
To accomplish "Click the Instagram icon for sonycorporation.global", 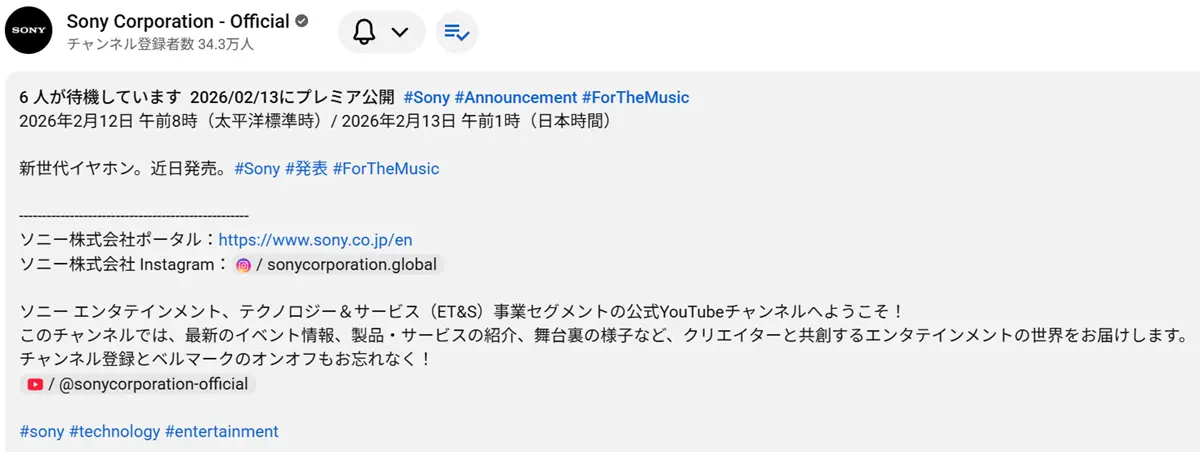I will coord(243,265).
